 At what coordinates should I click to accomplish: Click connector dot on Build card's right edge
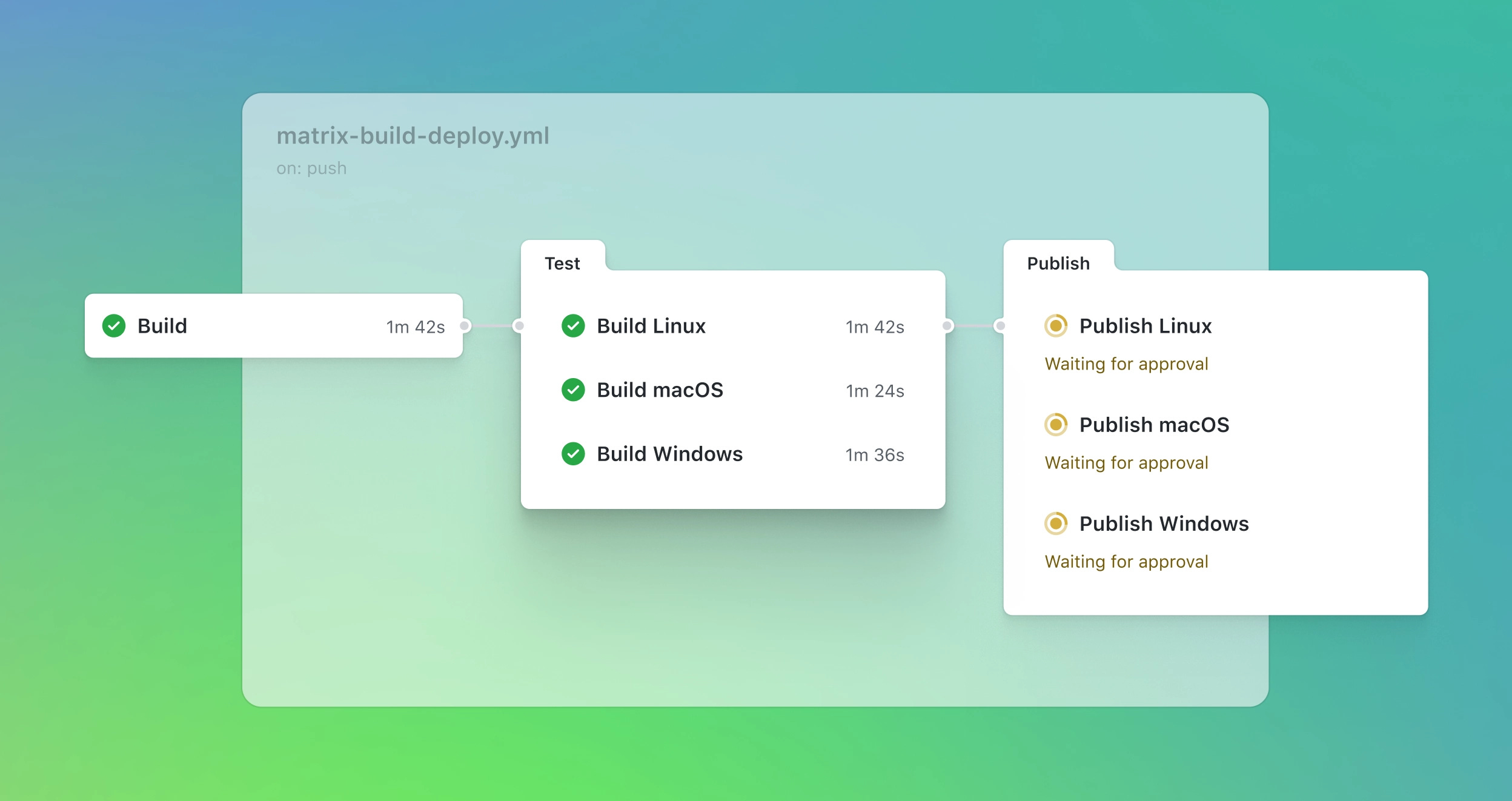click(465, 326)
